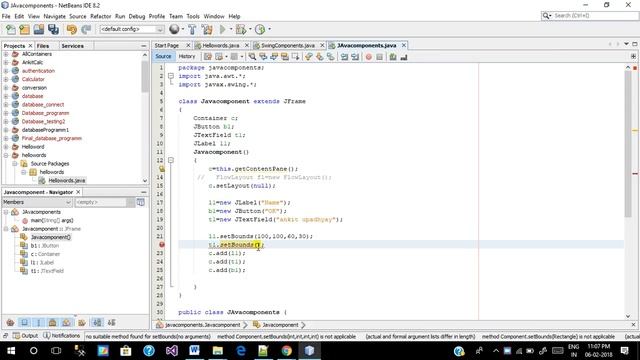
Task: Click the red Start Macro Recording icon
Action: pos(369,57)
